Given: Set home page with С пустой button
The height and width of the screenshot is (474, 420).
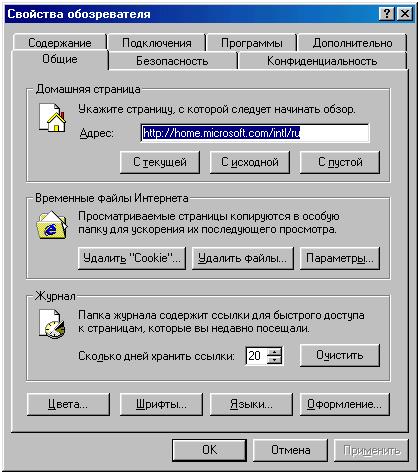Looking at the screenshot, I should point(340,162).
